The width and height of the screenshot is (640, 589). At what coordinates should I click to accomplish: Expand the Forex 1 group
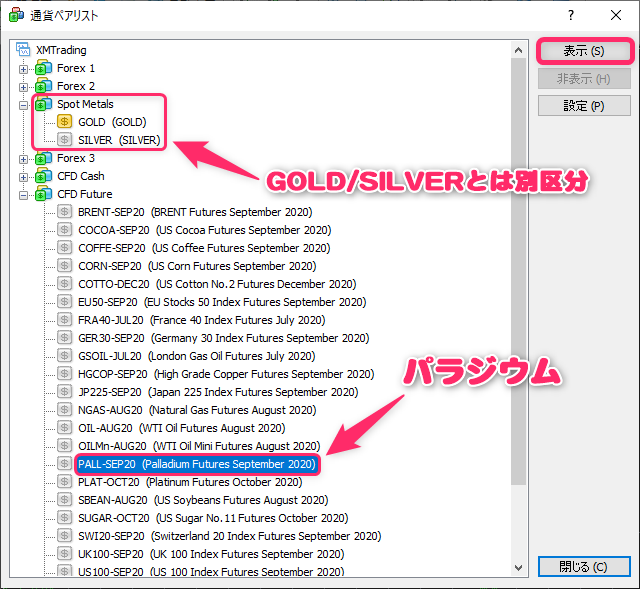(x=23, y=69)
